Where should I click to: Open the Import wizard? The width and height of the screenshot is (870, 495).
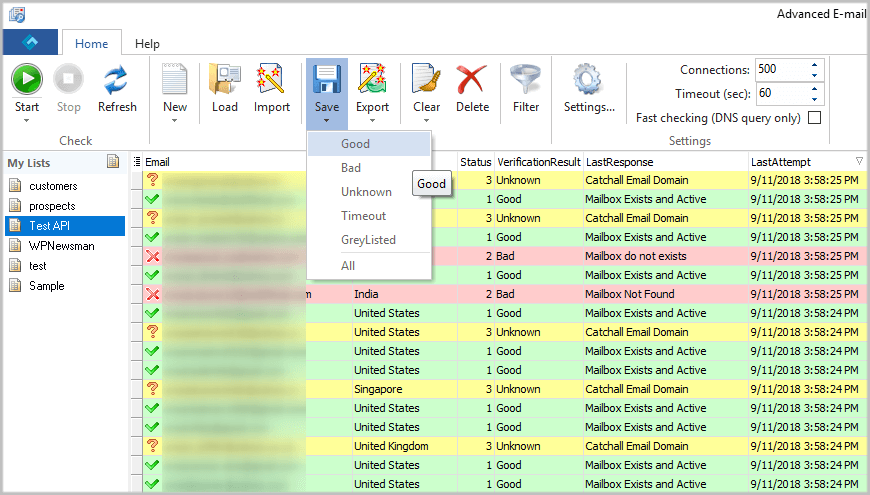pos(271,79)
